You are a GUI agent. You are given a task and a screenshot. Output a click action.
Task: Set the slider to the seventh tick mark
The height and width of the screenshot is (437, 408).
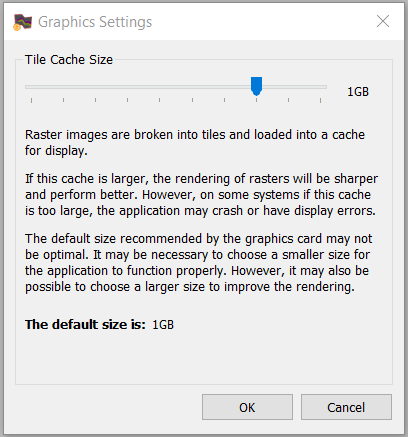coord(224,100)
